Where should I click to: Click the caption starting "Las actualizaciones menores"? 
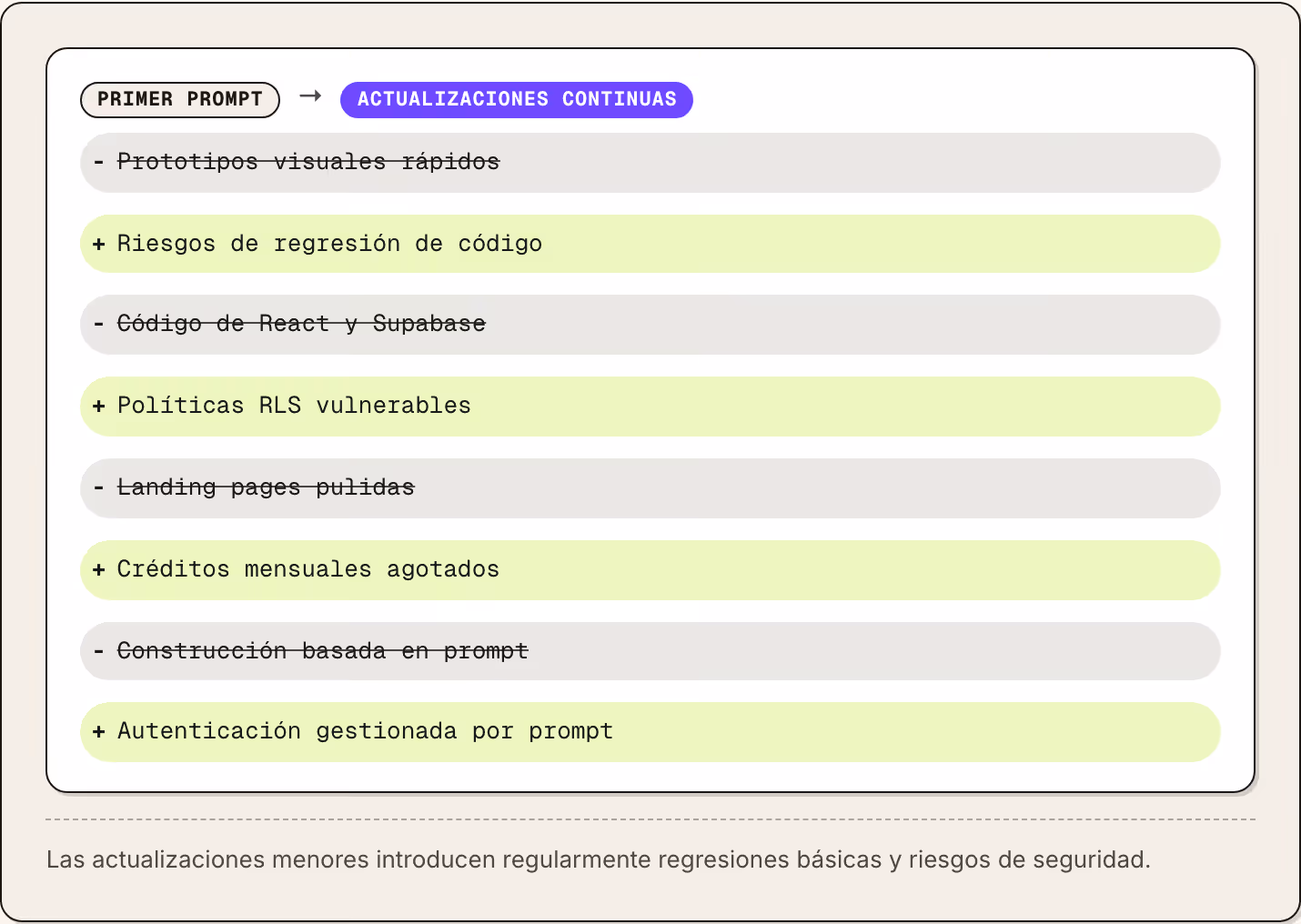point(599,859)
